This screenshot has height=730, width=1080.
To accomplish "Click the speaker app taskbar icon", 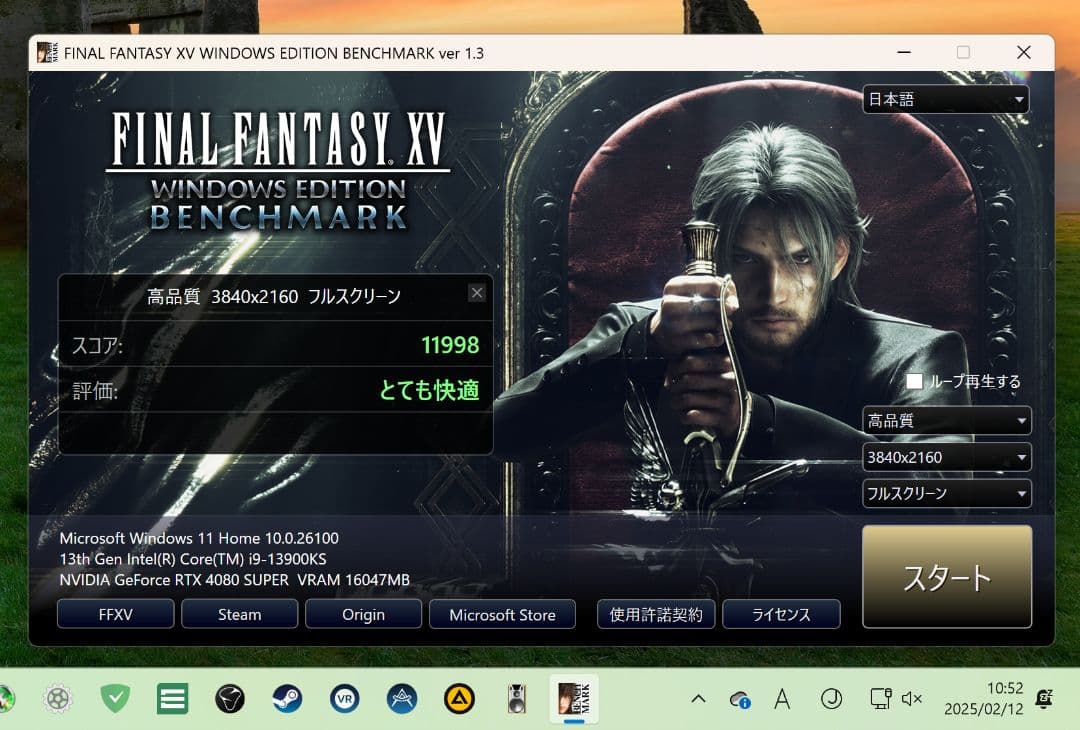I will coord(516,698).
